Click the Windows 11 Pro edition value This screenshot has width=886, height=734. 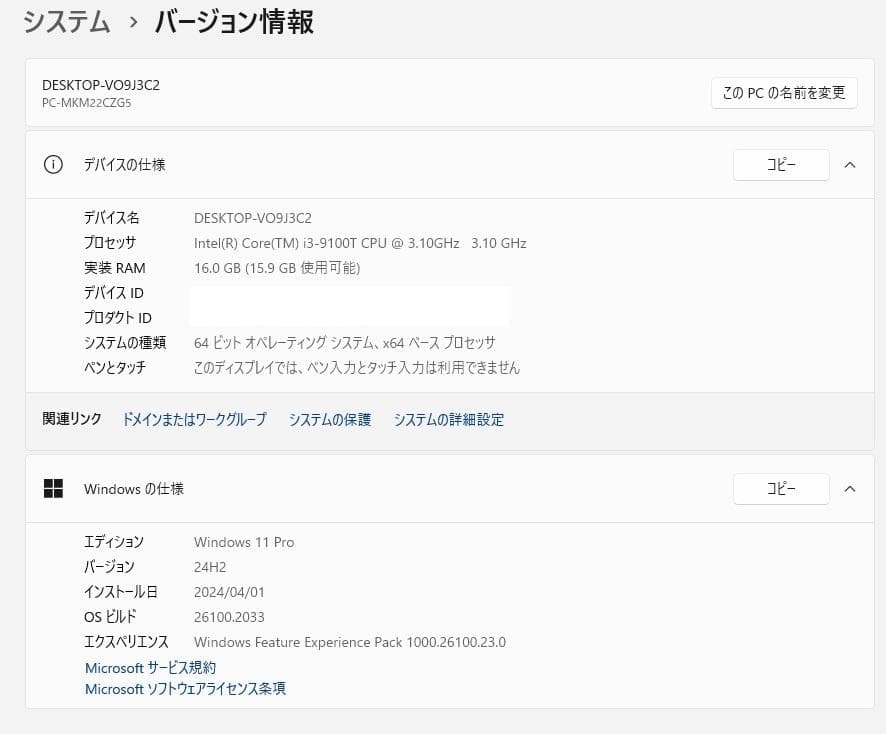[244, 542]
